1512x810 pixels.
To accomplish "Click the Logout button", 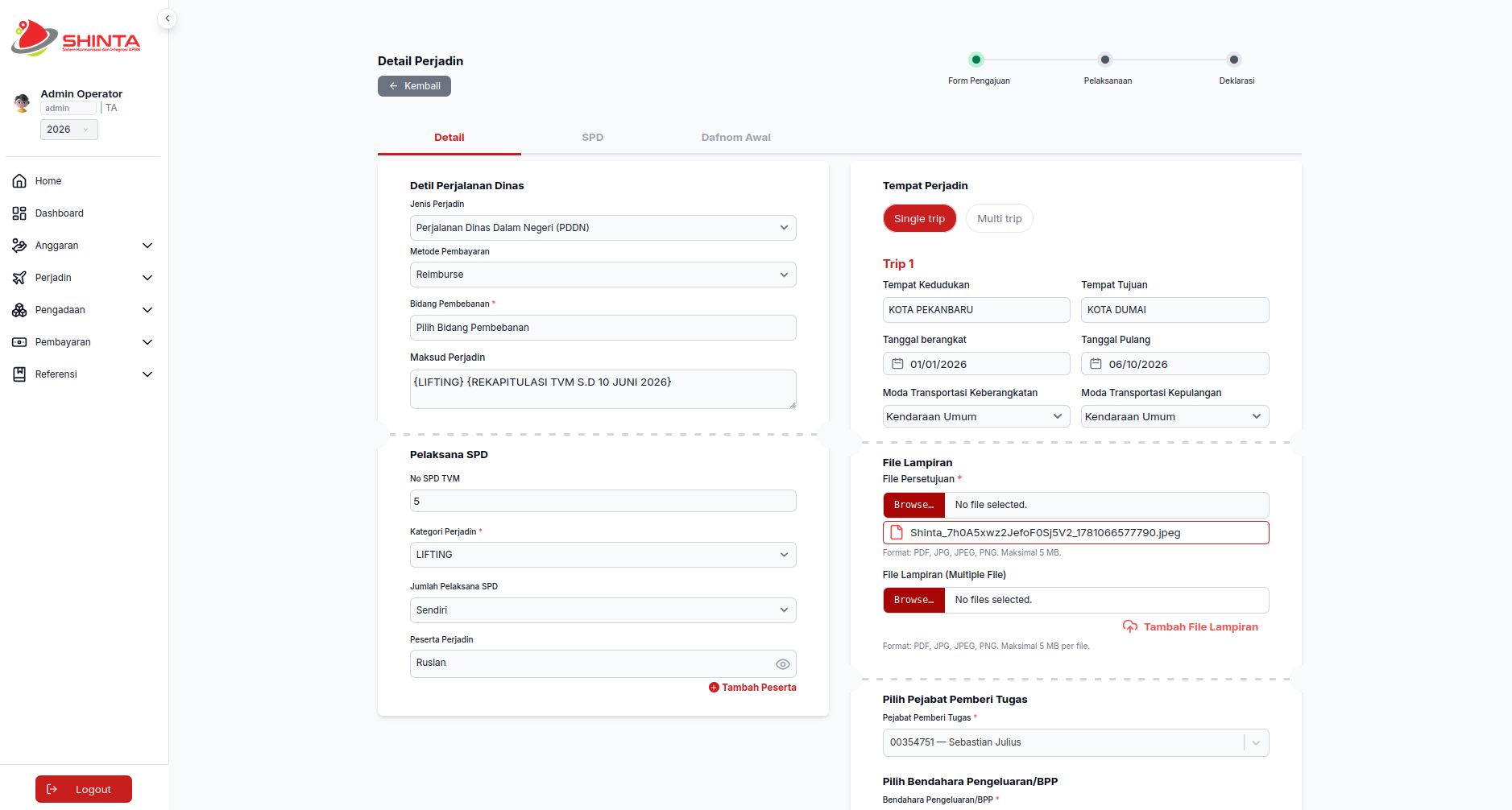I will 84,789.
